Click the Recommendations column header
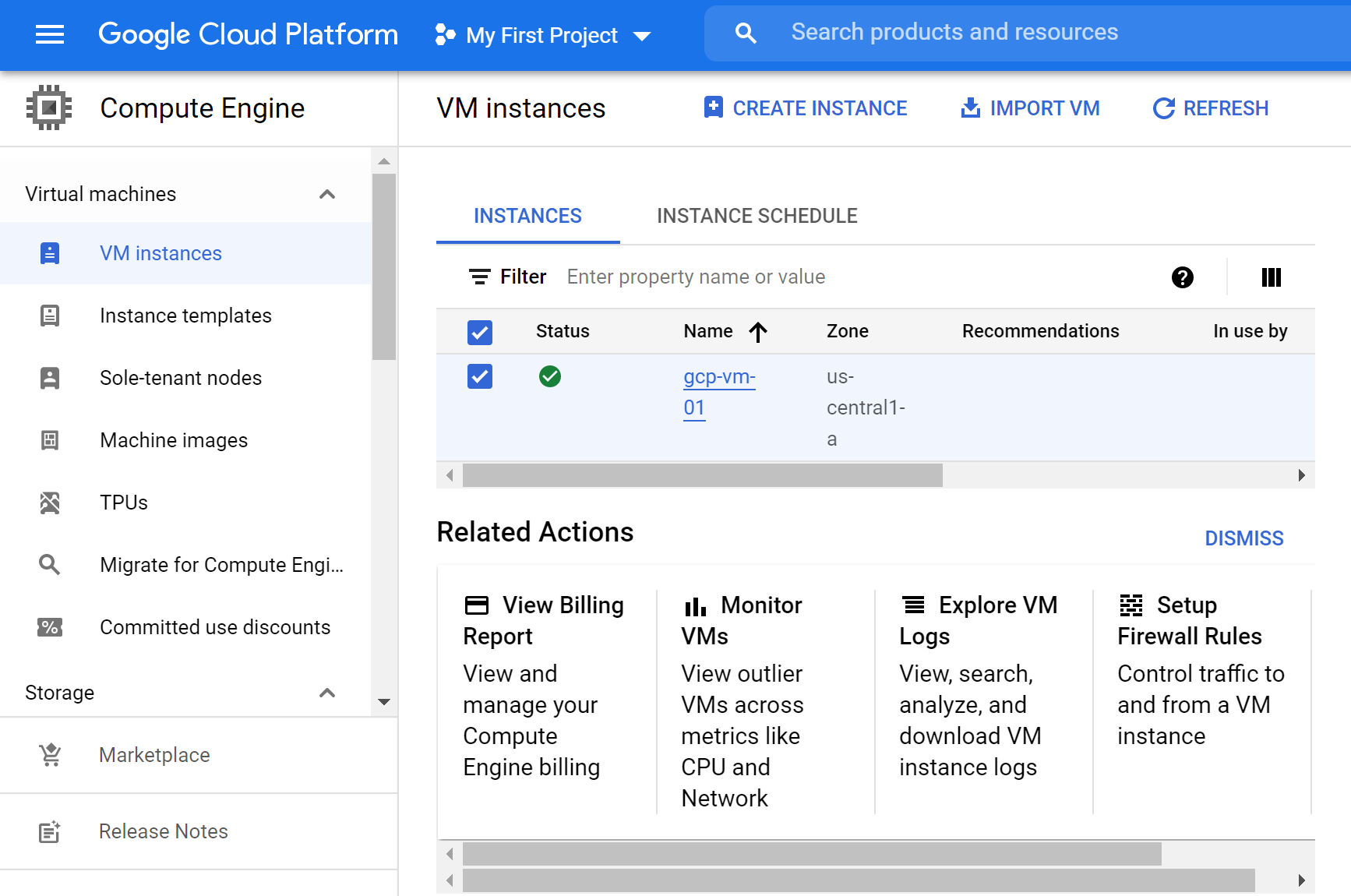This screenshot has height=896, width=1351. coord(1041,331)
